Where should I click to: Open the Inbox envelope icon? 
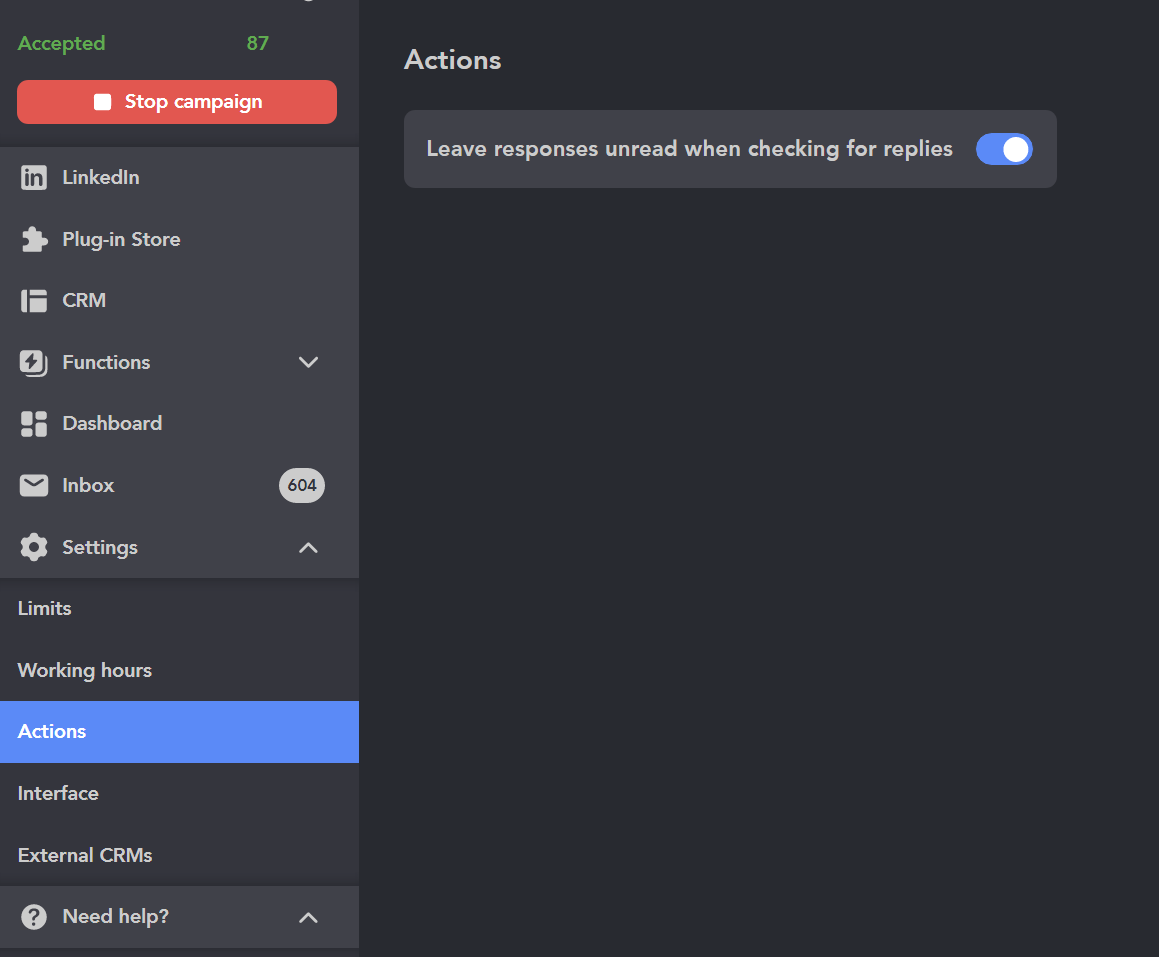[x=33, y=485]
